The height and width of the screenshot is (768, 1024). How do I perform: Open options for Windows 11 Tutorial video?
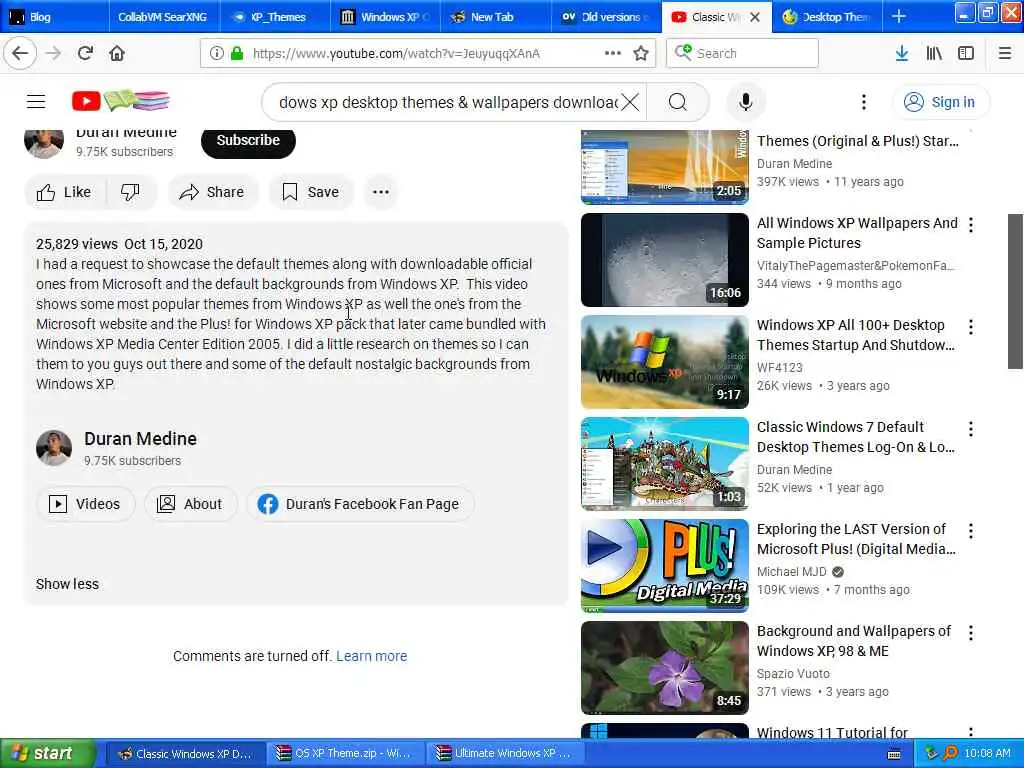971,733
